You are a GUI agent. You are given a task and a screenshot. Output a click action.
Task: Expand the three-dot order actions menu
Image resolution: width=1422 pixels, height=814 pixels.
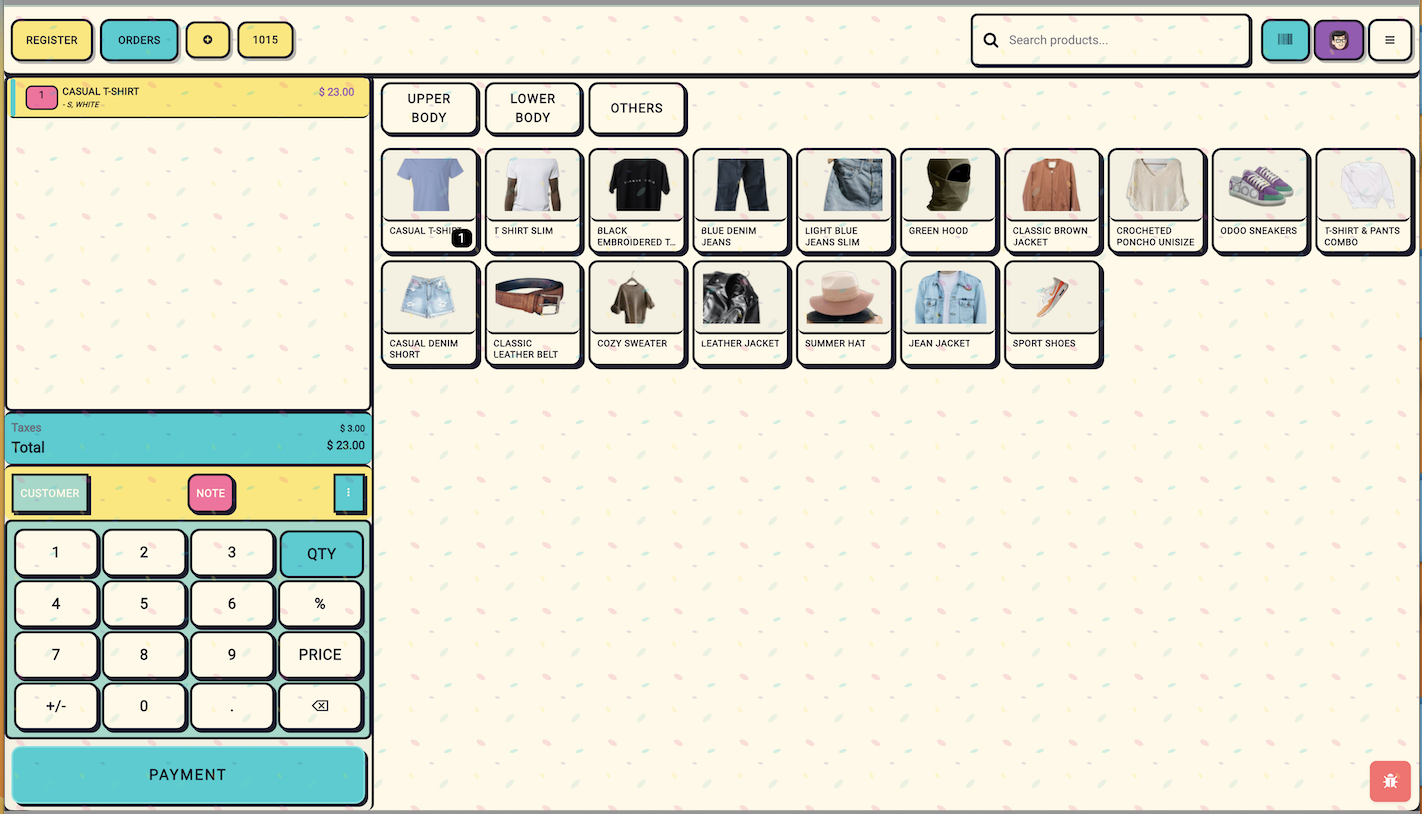tap(349, 493)
